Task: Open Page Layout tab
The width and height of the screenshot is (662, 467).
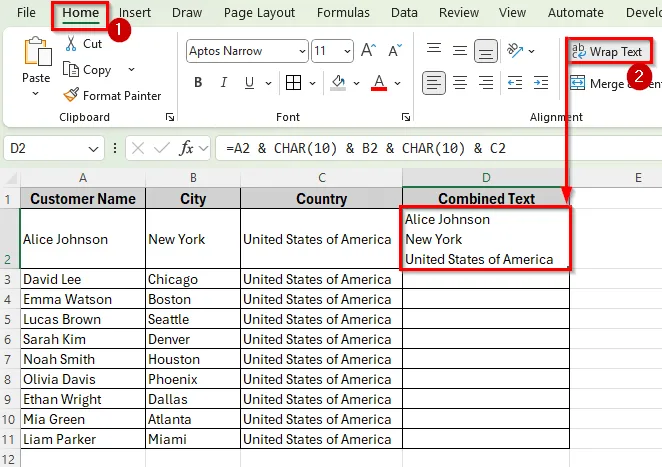Action: [x=259, y=13]
